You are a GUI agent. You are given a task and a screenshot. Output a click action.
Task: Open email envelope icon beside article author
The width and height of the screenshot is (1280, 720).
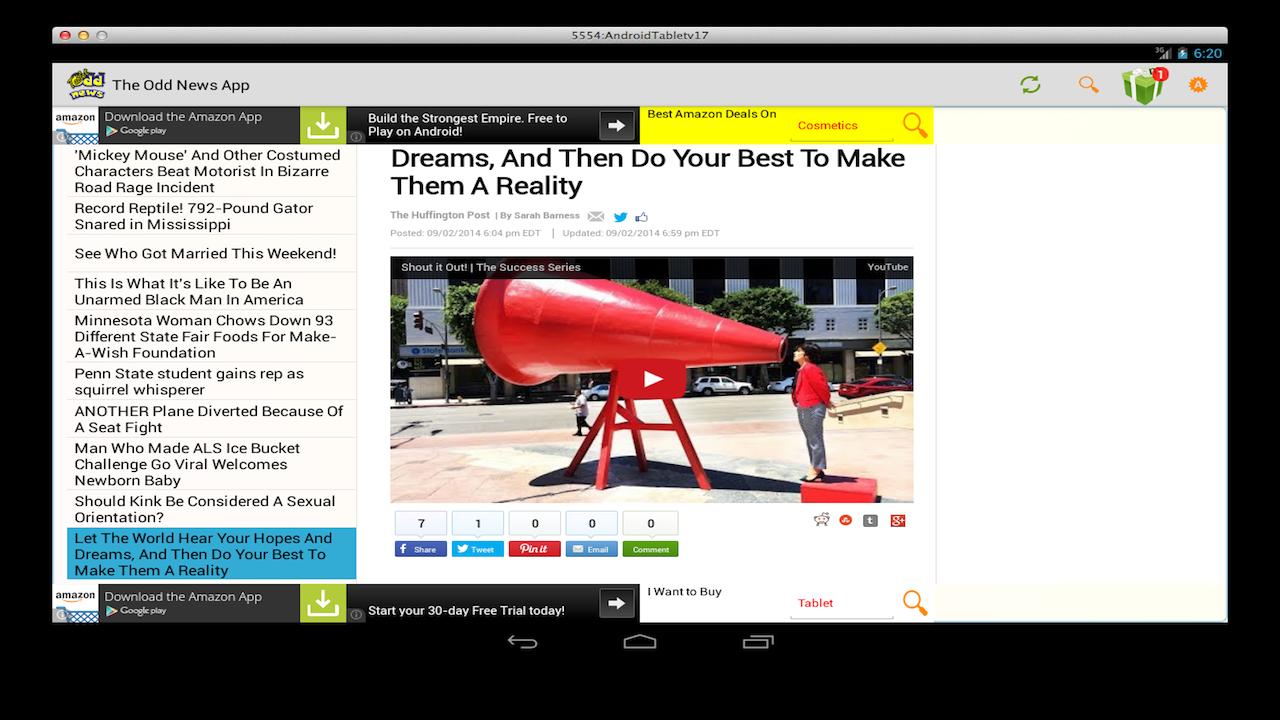pyautogui.click(x=595, y=216)
